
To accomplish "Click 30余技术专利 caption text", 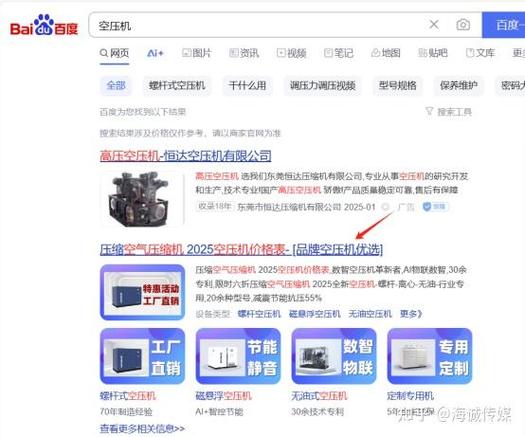I will (317, 412).
